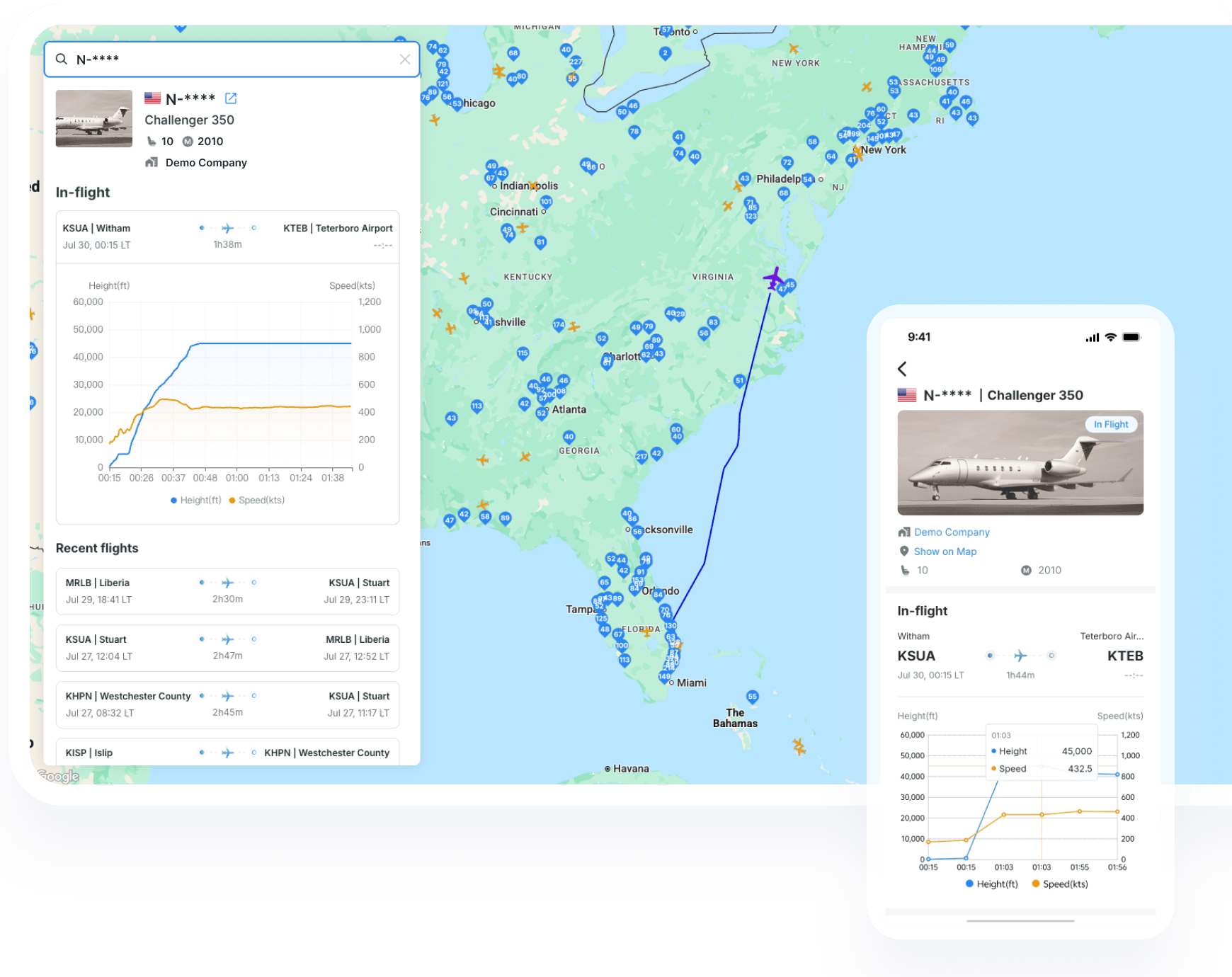
Task: Click into the N-**** search input field
Action: pyautogui.click(x=212, y=59)
